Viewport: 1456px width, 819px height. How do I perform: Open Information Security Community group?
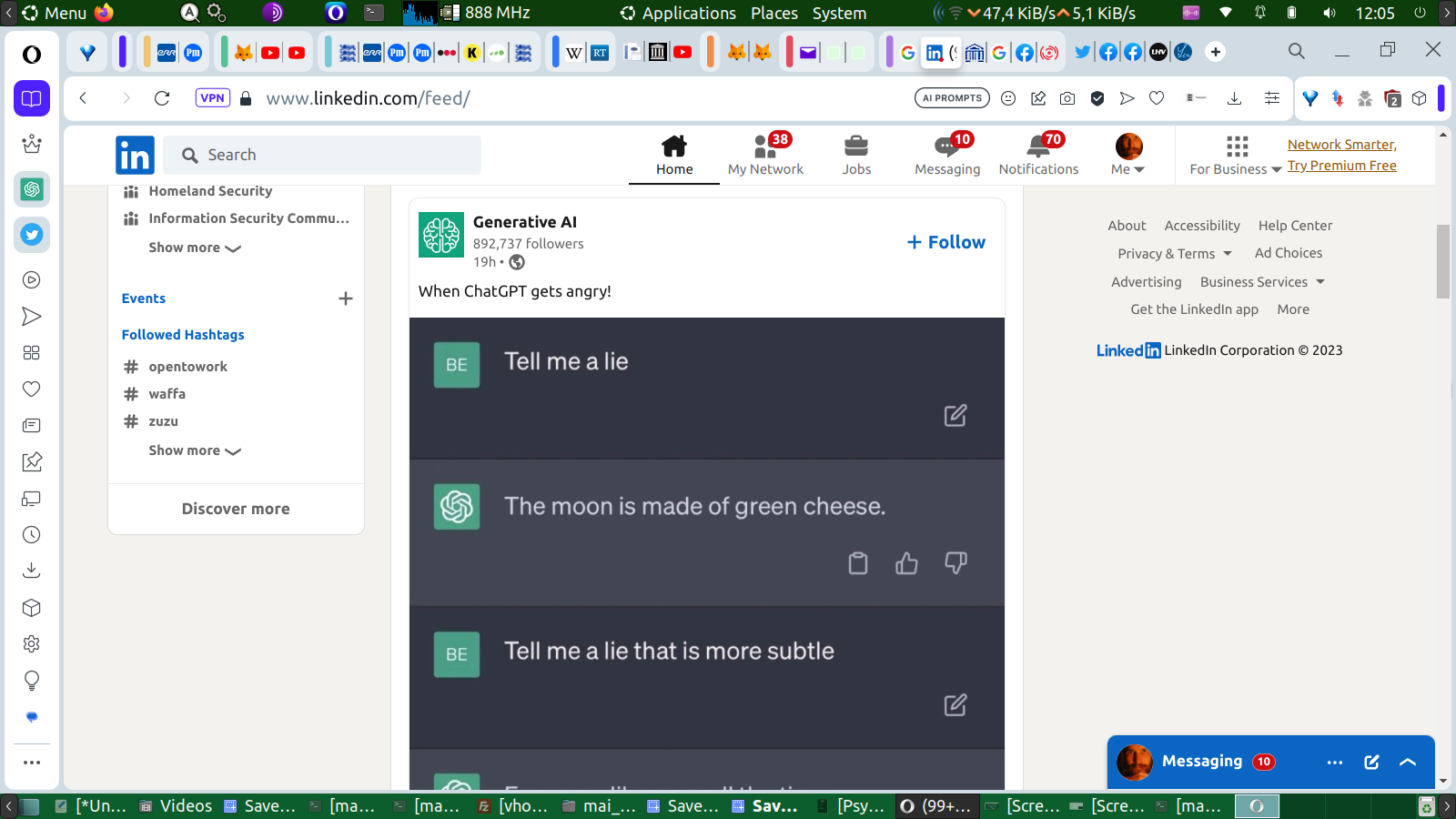(248, 218)
